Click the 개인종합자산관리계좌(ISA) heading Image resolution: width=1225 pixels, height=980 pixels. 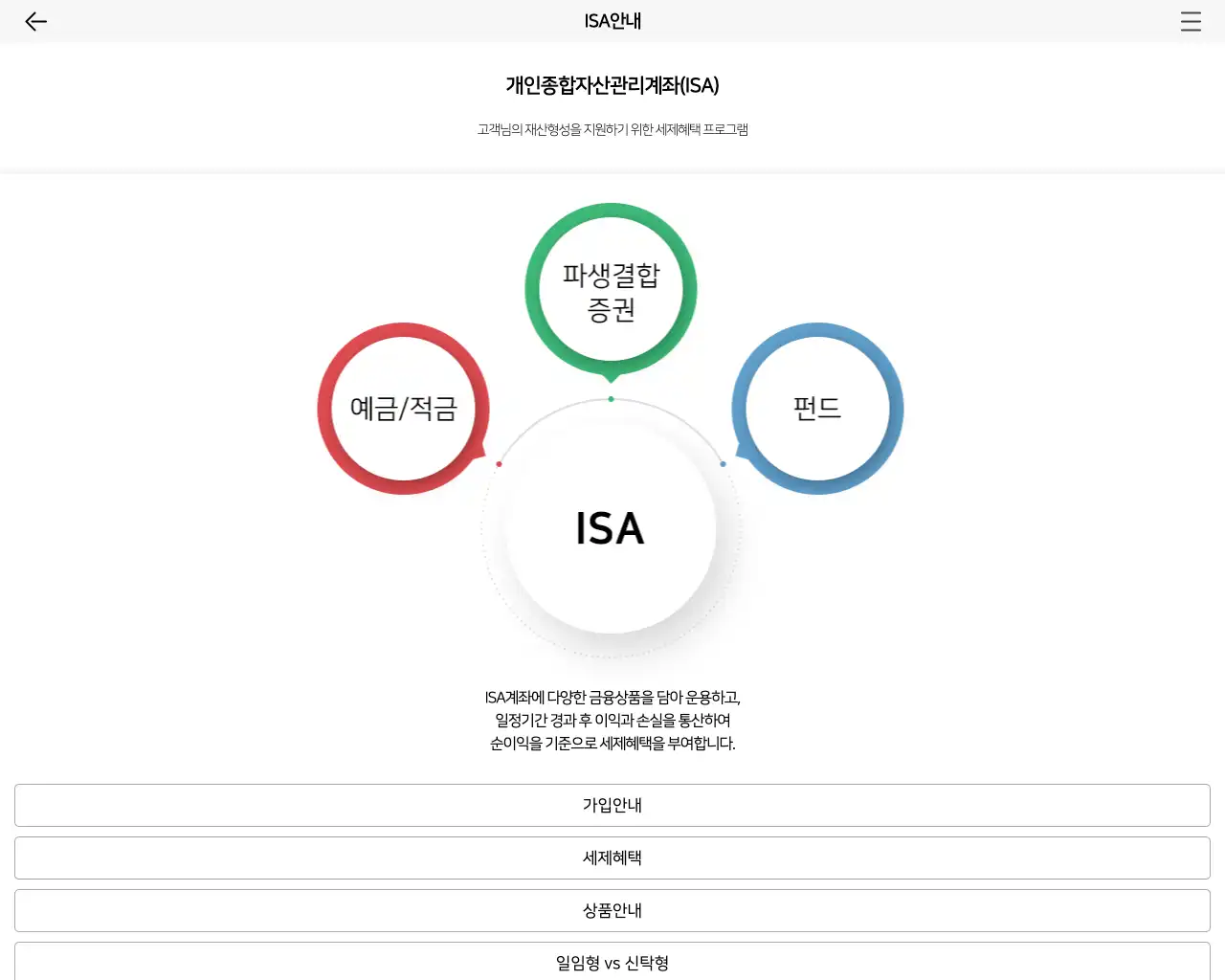612,86
